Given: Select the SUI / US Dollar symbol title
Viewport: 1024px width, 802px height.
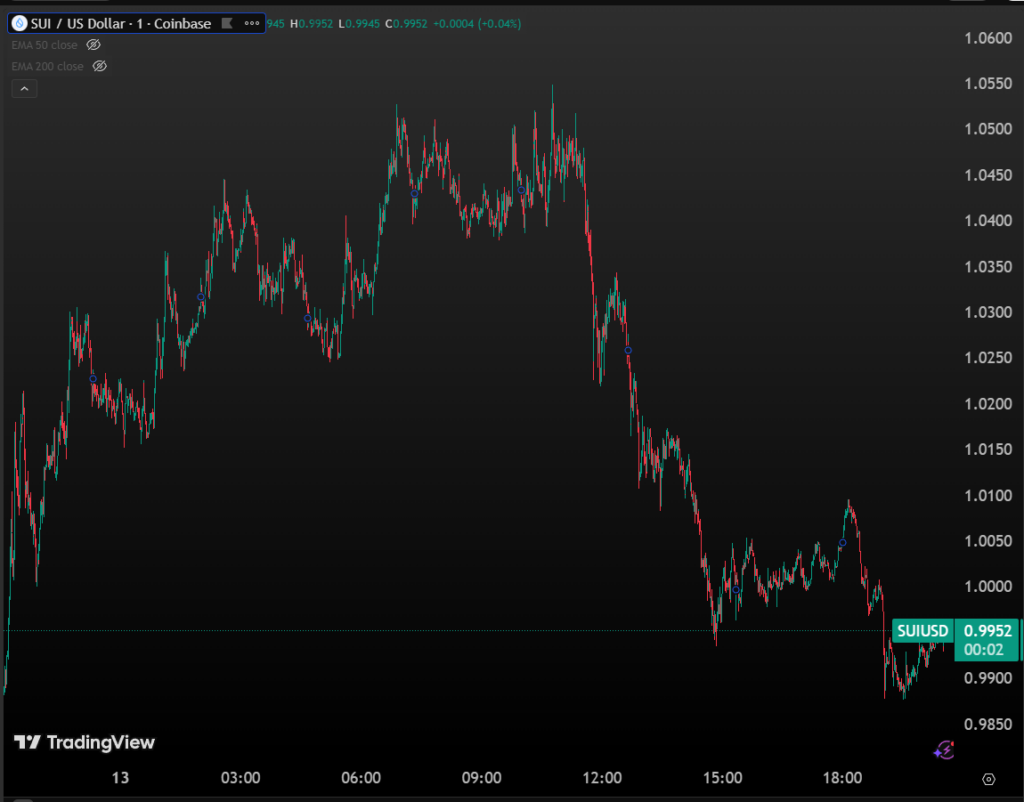Looking at the screenshot, I should 120,23.
